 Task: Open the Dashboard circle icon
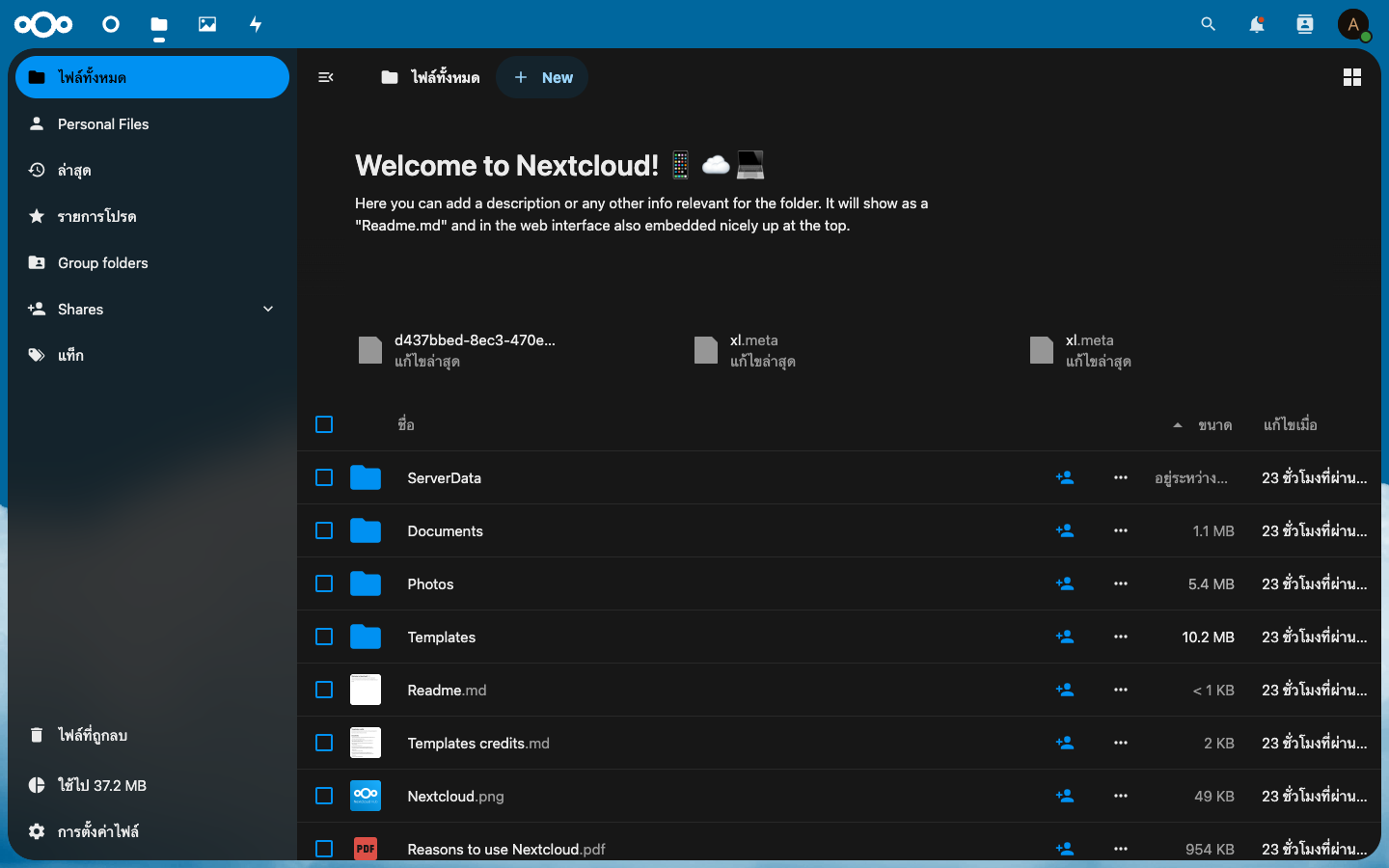pos(111,24)
